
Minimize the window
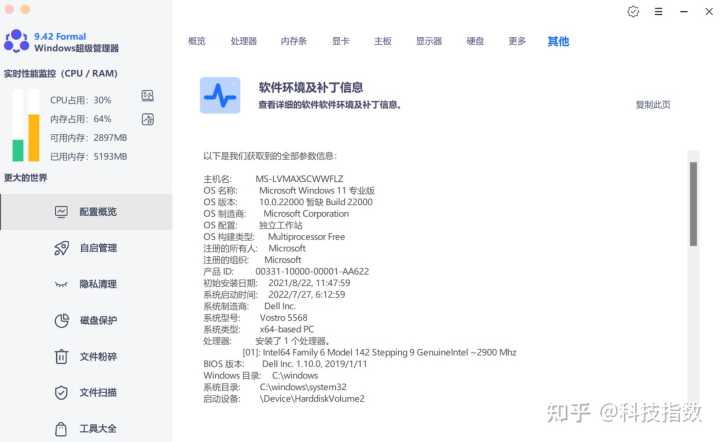[x=684, y=11]
